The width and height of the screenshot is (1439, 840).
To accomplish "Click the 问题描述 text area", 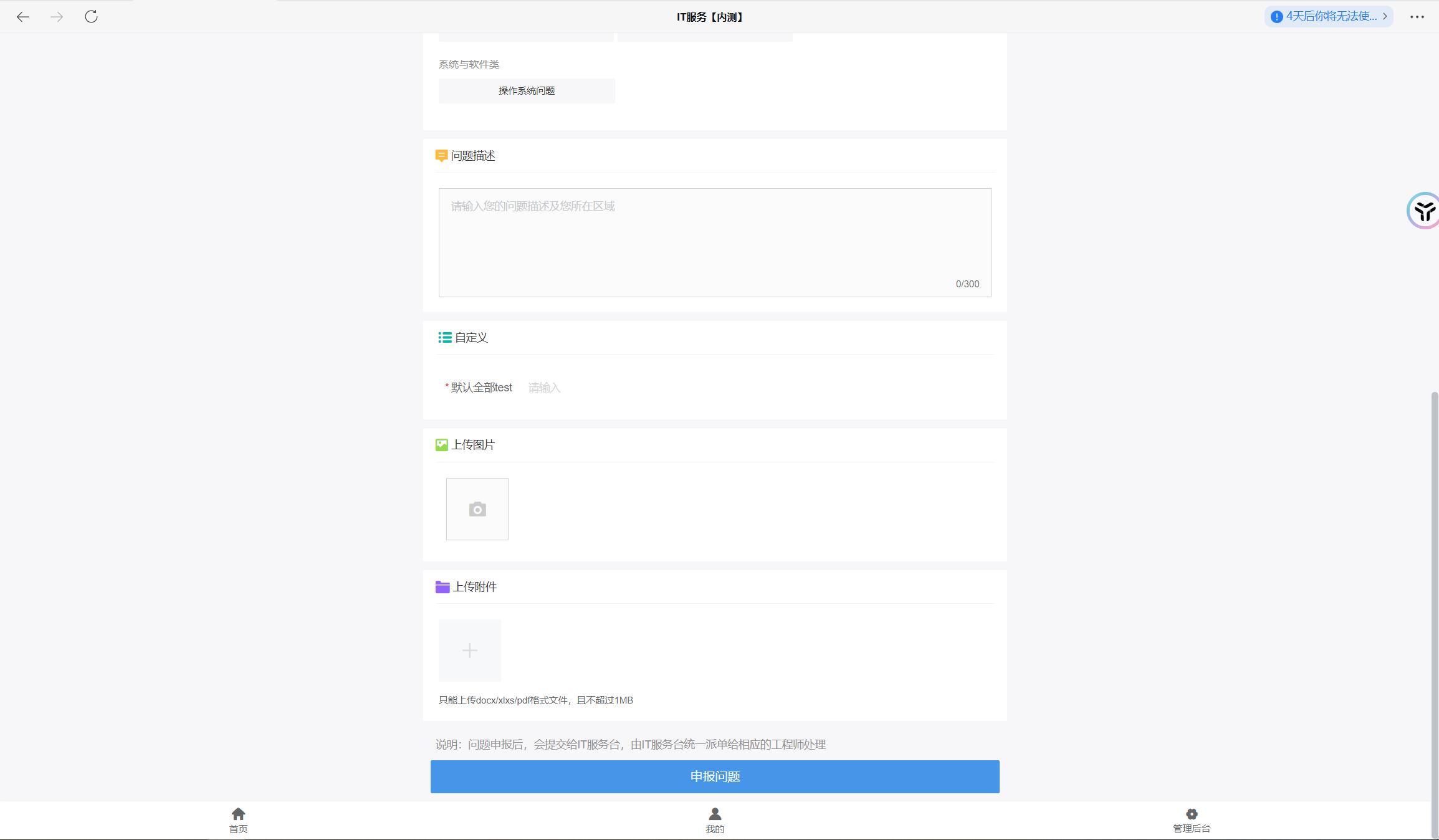I will tap(714, 242).
